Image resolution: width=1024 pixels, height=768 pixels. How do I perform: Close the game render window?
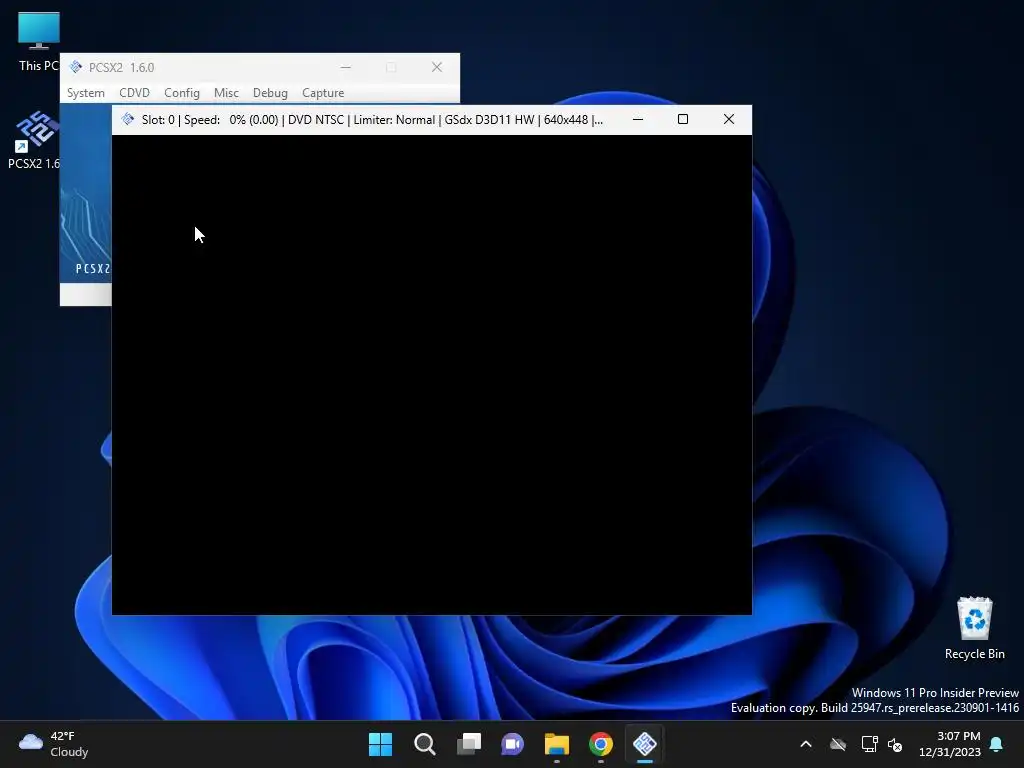point(729,120)
